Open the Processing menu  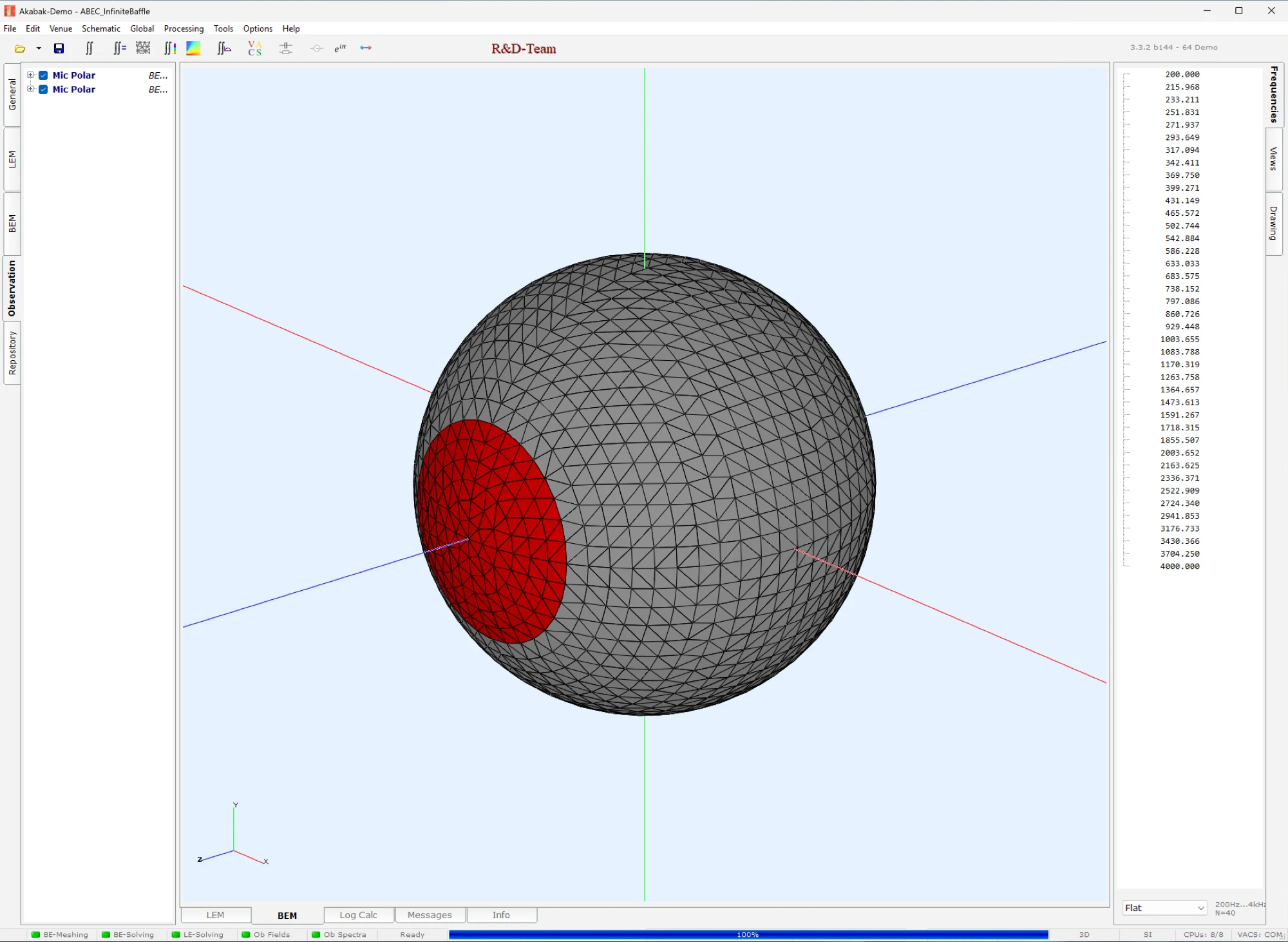[184, 29]
